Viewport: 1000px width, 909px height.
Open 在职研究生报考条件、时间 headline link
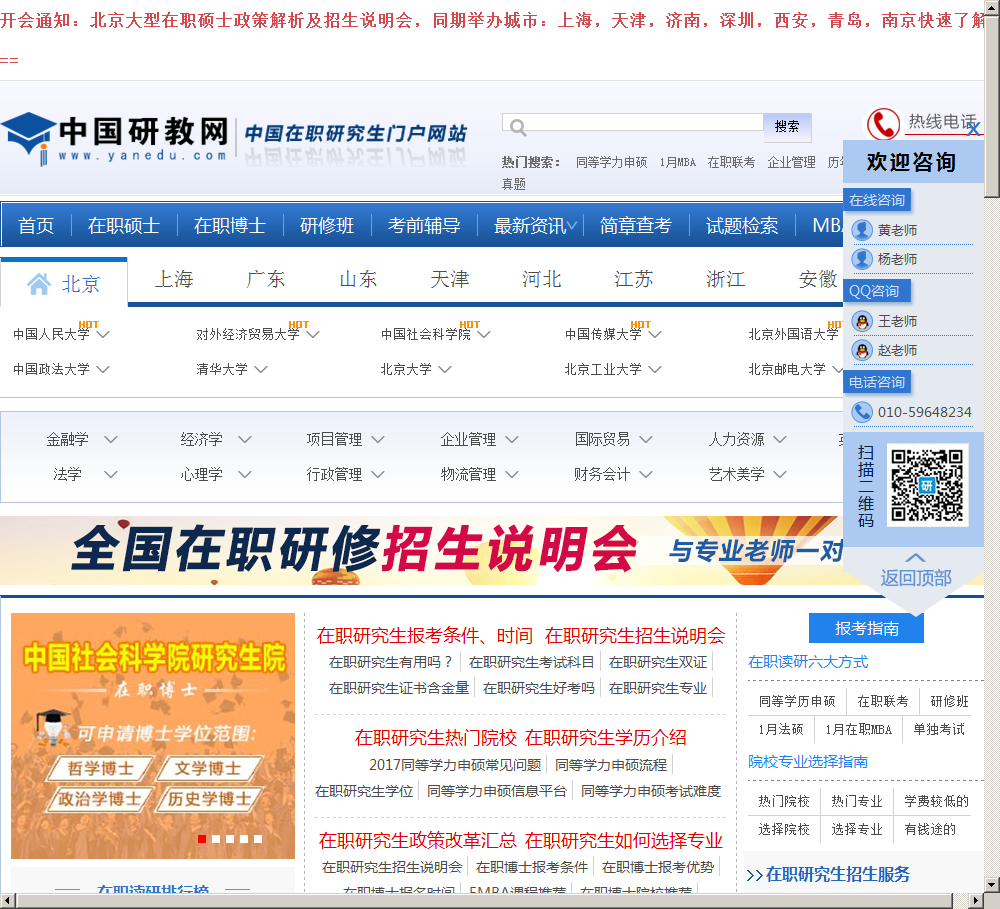(425, 635)
